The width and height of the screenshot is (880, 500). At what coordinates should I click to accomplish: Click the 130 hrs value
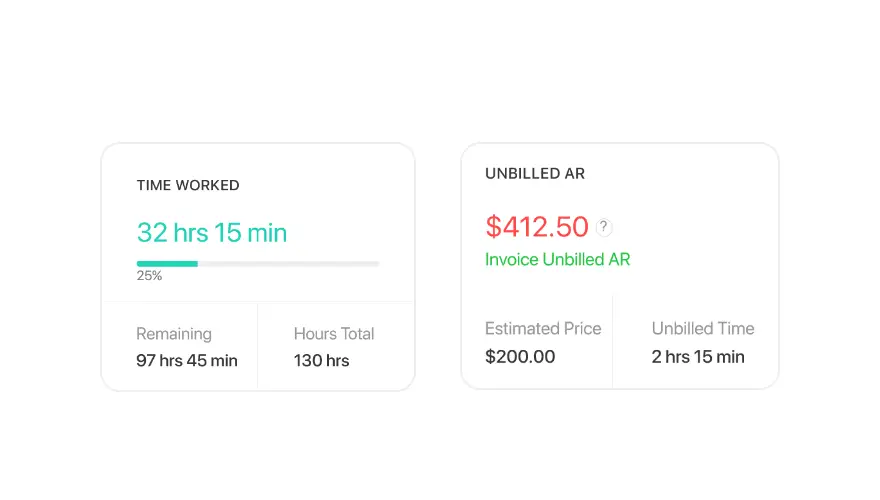pyautogui.click(x=322, y=360)
